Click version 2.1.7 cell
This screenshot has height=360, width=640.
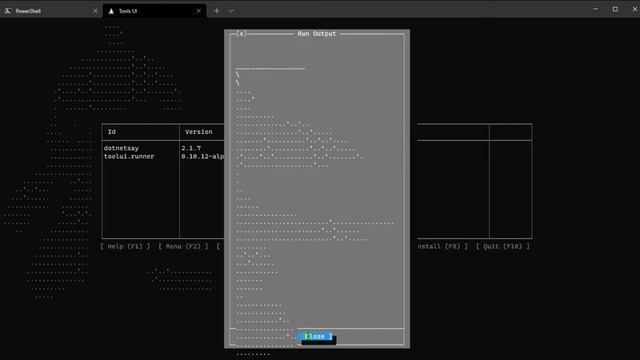[191, 148]
